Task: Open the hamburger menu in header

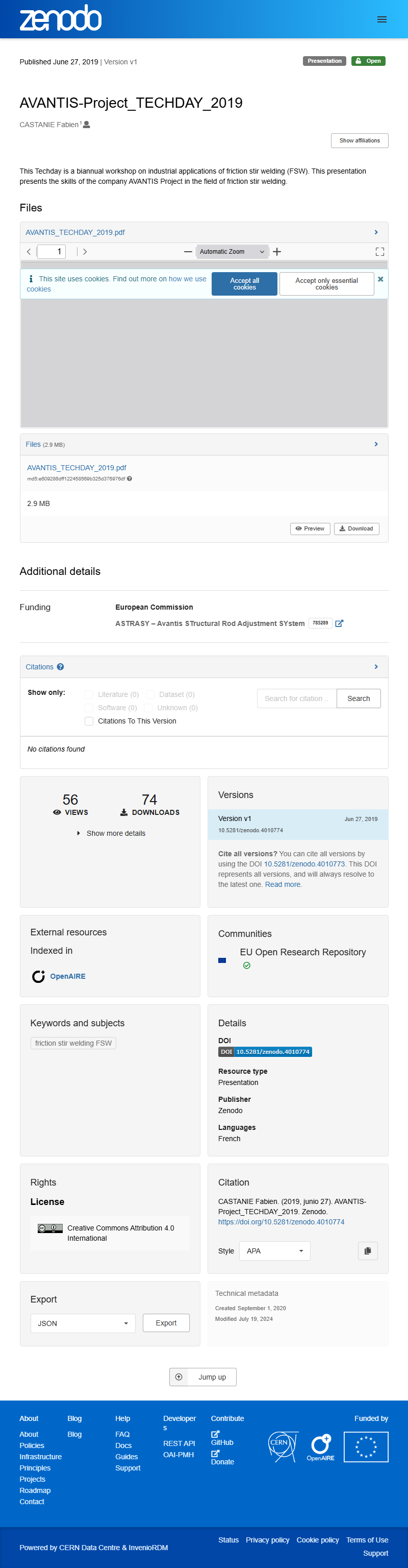Action: 382,19
